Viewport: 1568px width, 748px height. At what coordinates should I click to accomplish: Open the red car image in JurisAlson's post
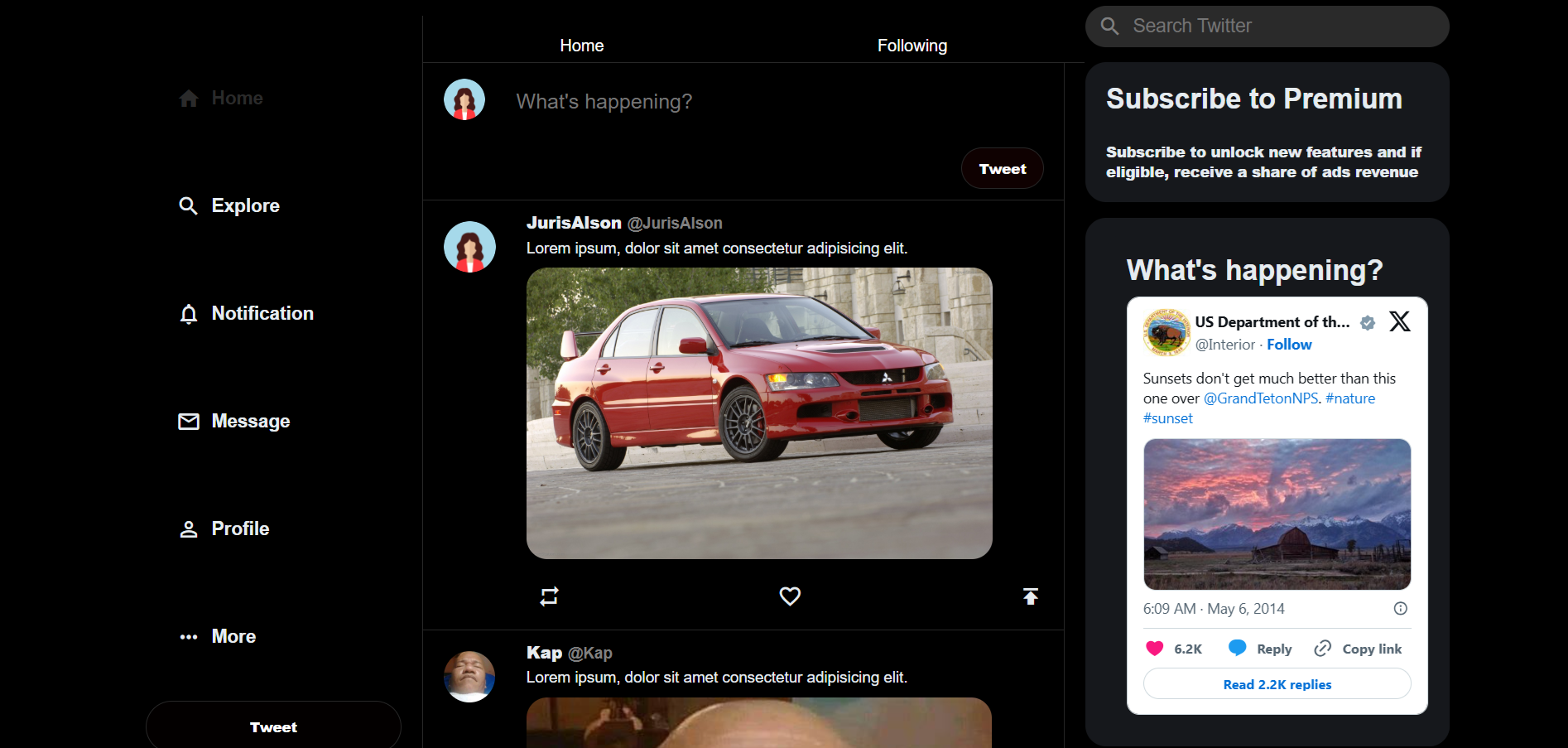coord(759,413)
